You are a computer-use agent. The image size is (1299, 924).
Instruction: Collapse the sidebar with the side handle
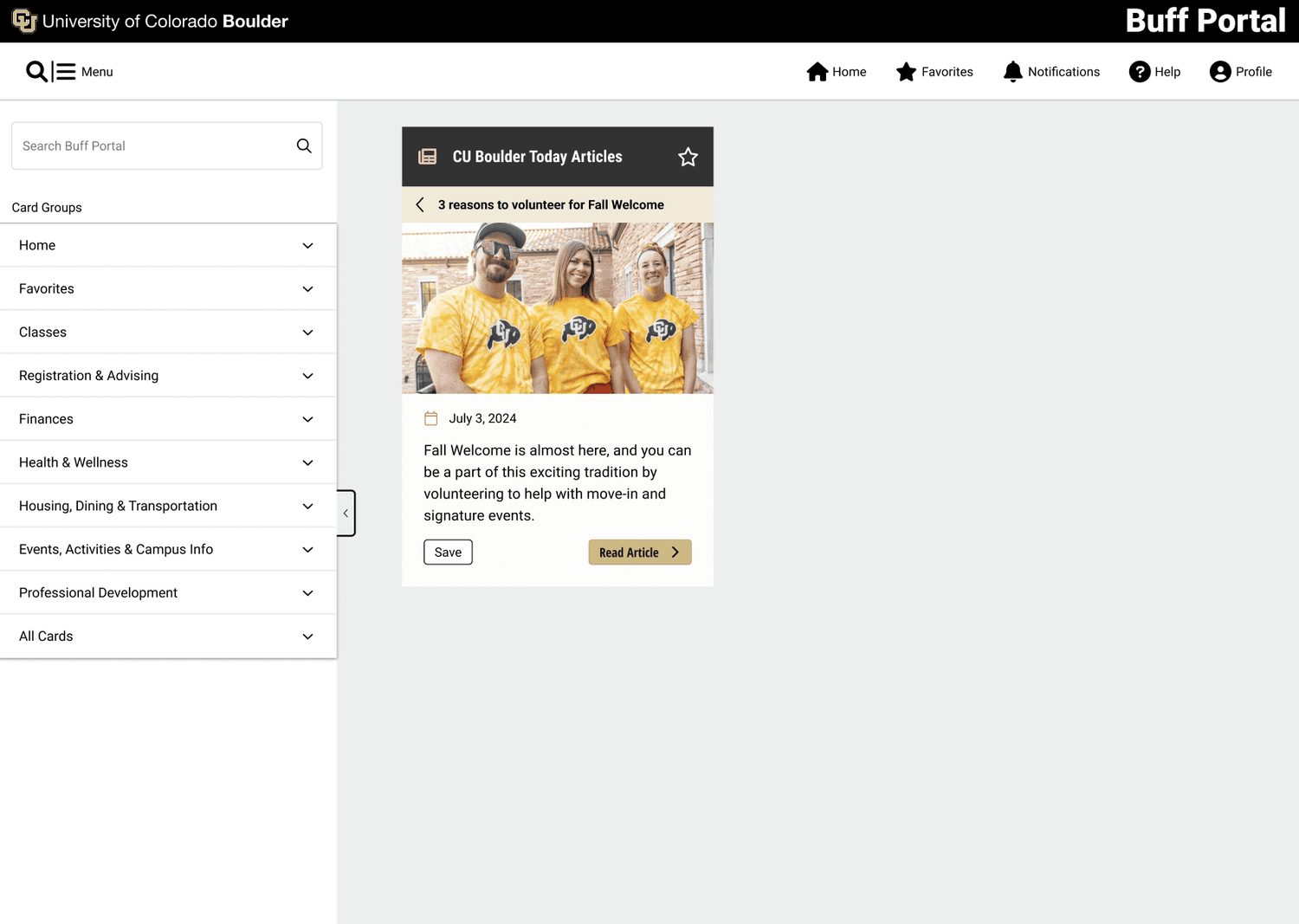click(346, 514)
